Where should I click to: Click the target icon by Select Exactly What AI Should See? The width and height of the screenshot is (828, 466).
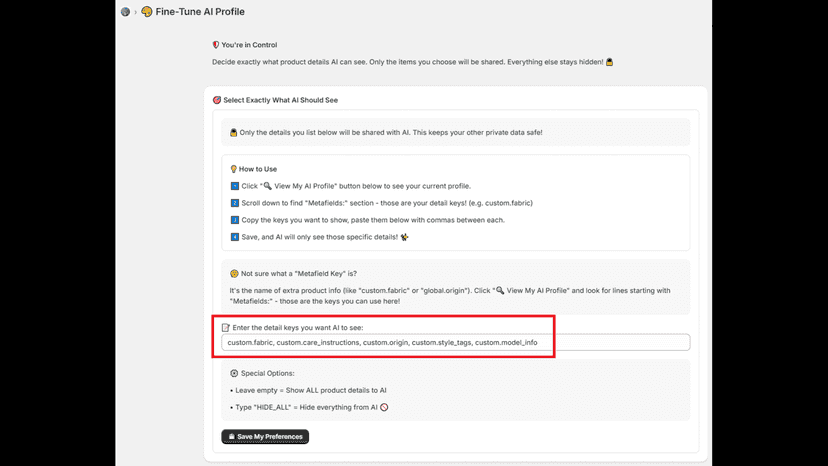tap(217, 100)
